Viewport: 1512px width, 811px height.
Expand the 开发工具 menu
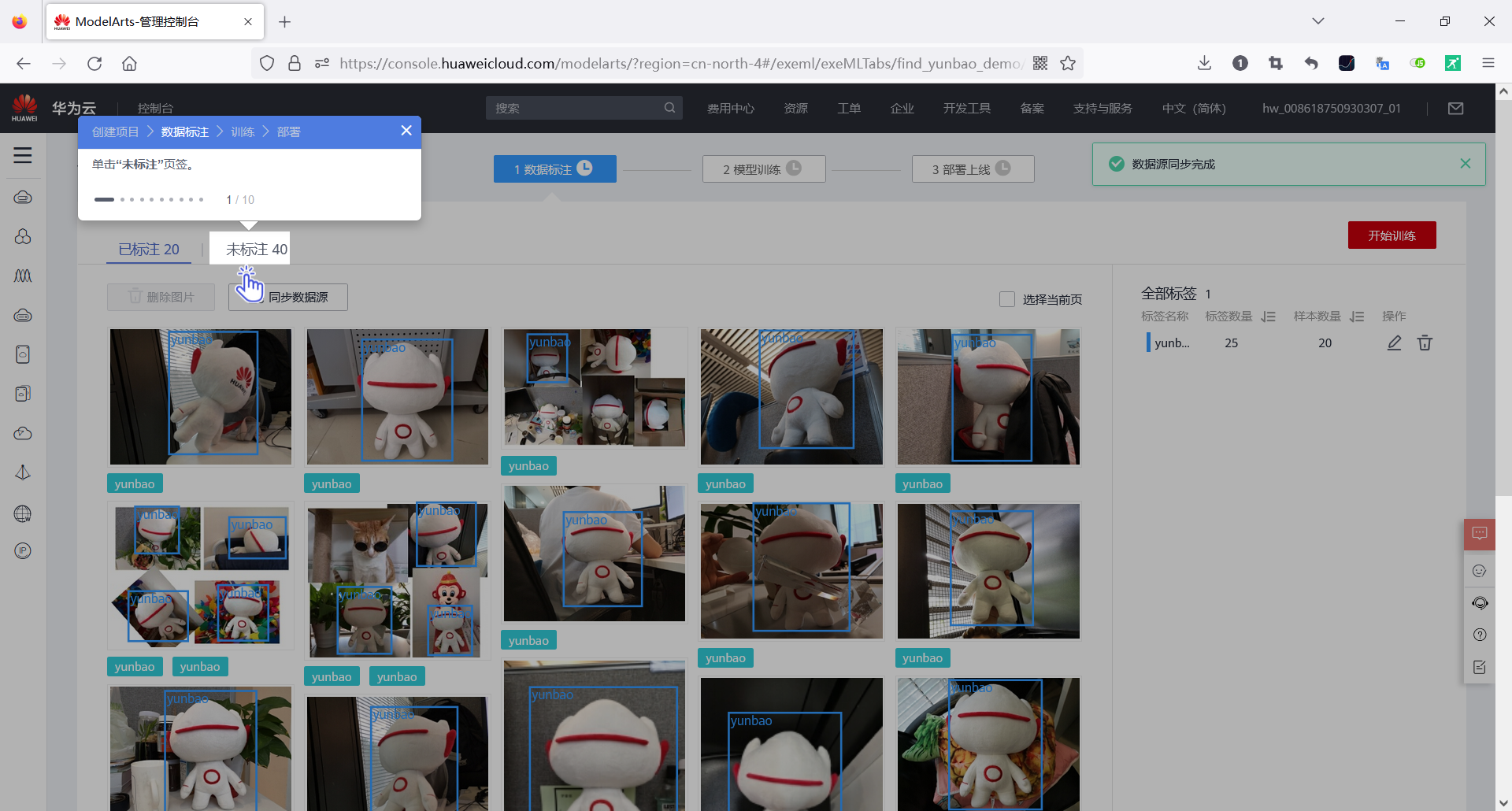(x=967, y=108)
